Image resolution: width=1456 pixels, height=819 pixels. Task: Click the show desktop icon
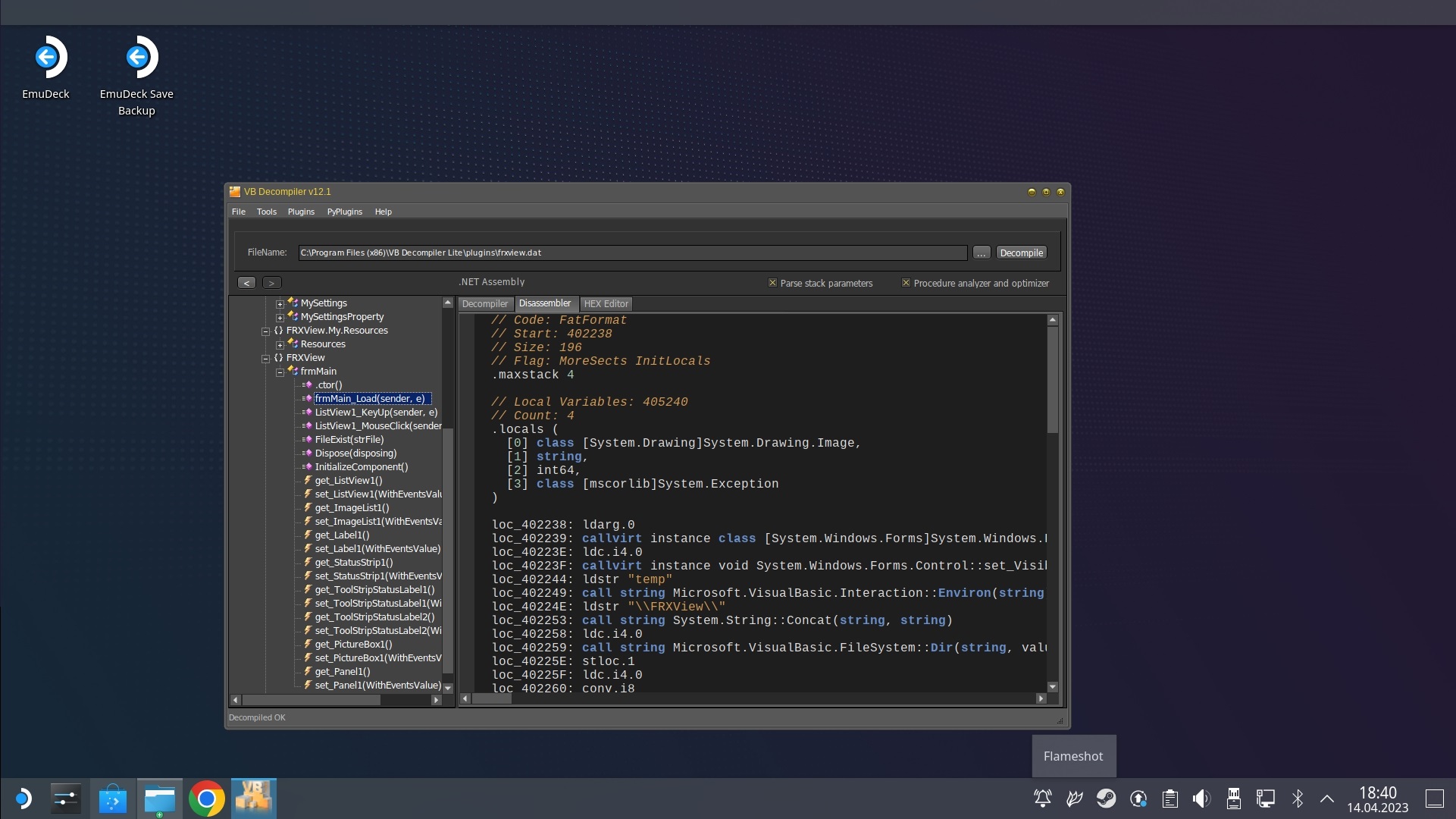[1435, 799]
